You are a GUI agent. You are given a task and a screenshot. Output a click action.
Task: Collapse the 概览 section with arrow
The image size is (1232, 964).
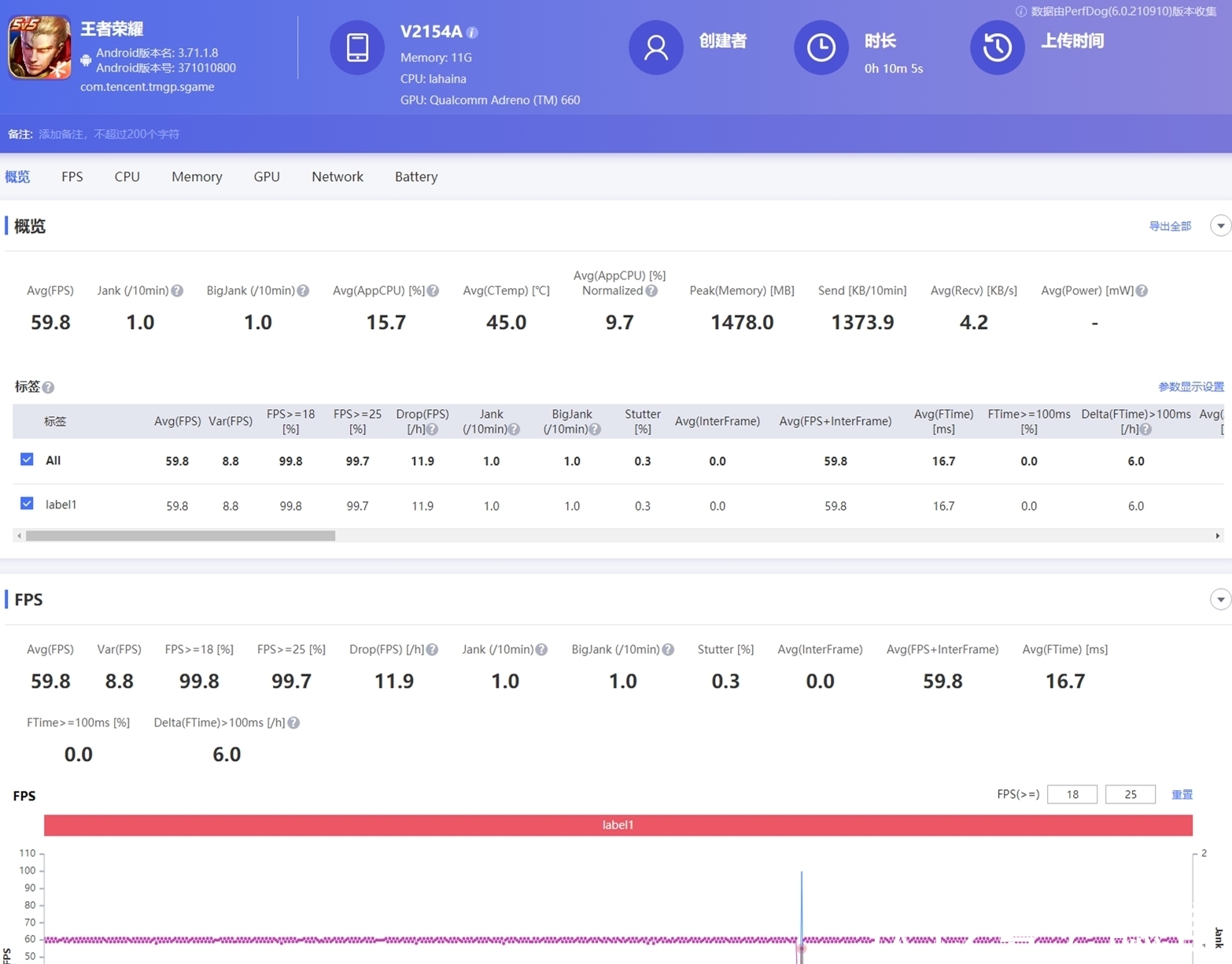(x=1220, y=226)
